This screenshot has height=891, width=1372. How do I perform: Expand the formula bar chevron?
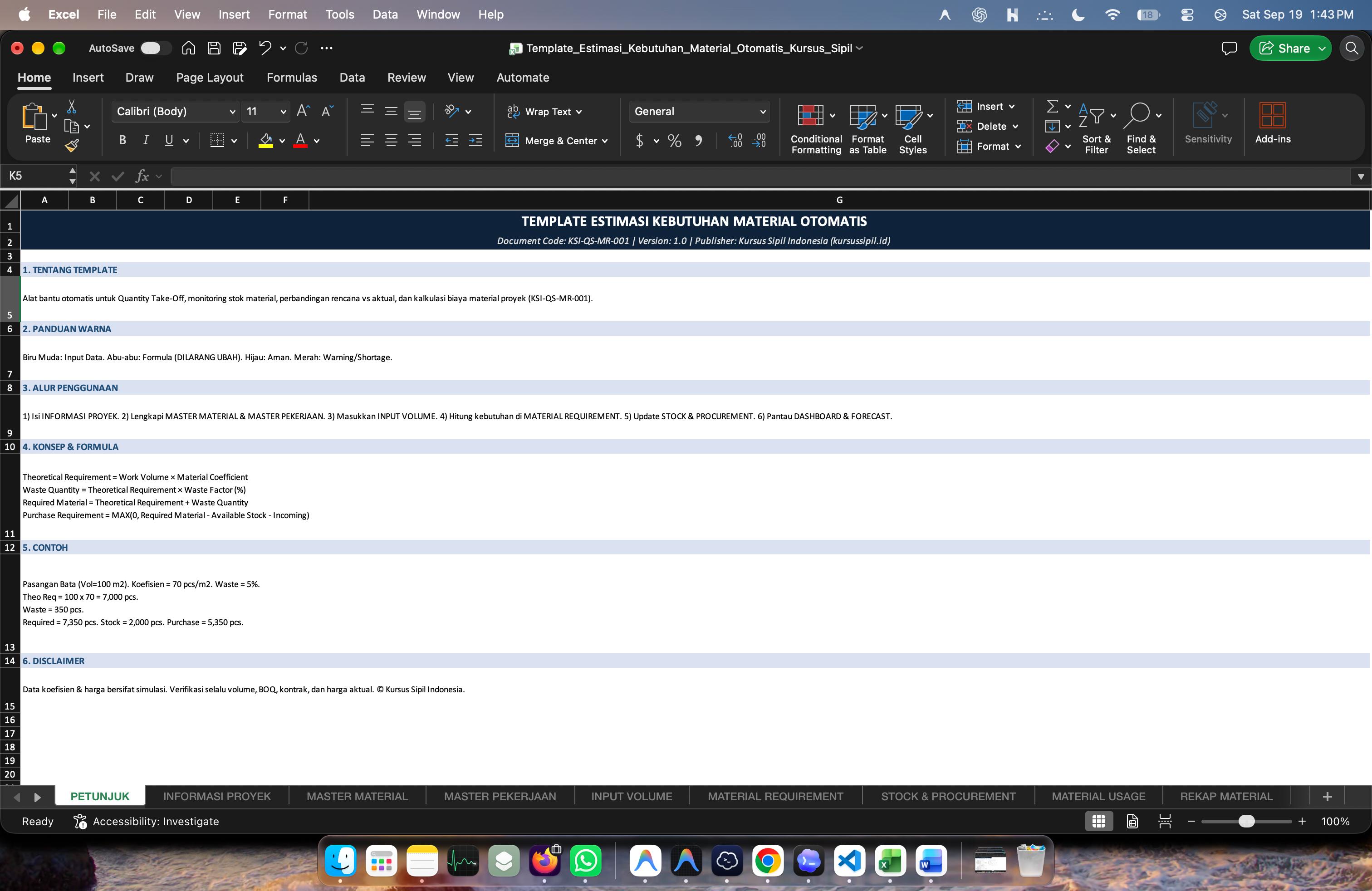[x=1361, y=177]
